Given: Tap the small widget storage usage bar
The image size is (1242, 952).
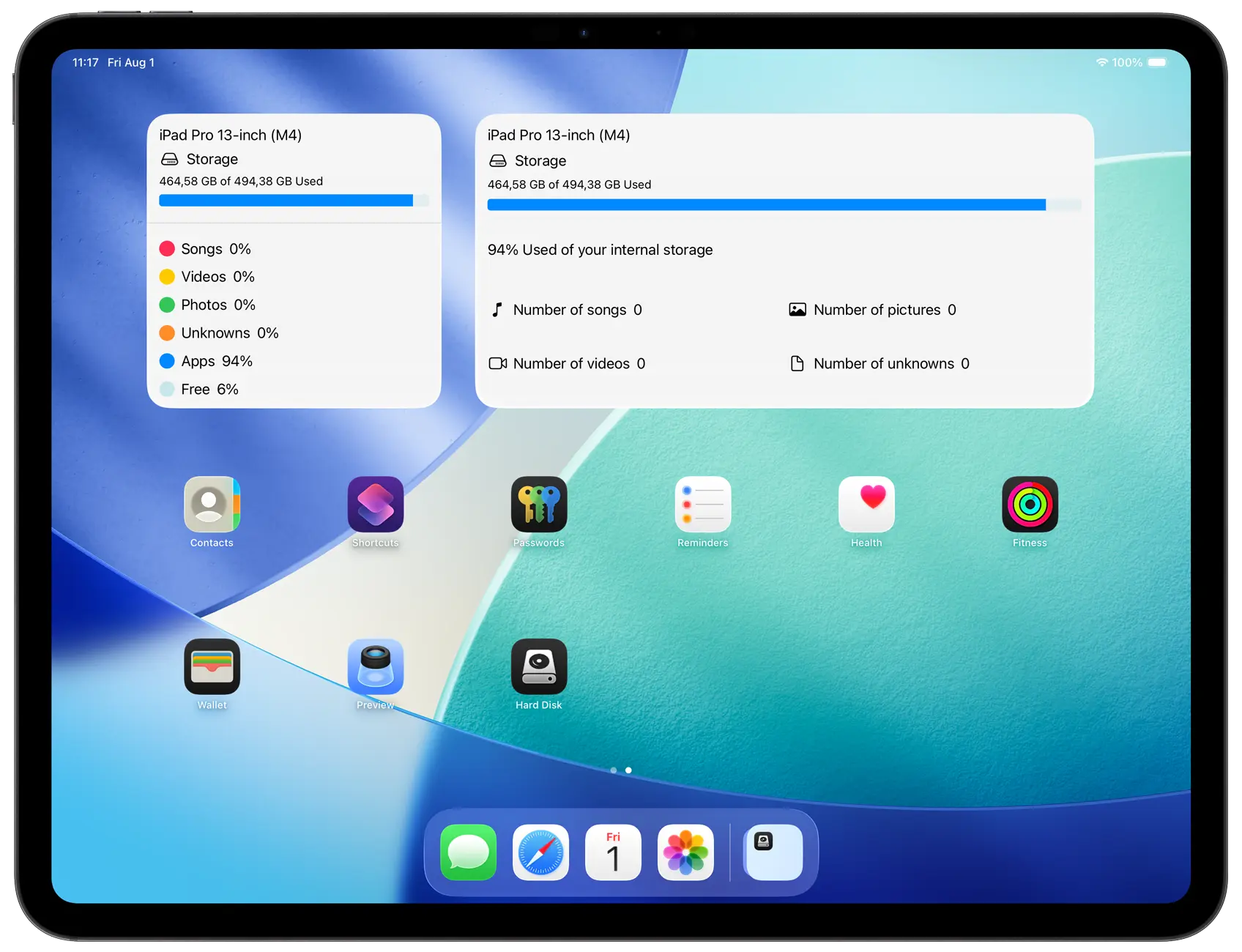Looking at the screenshot, I should pos(294,201).
